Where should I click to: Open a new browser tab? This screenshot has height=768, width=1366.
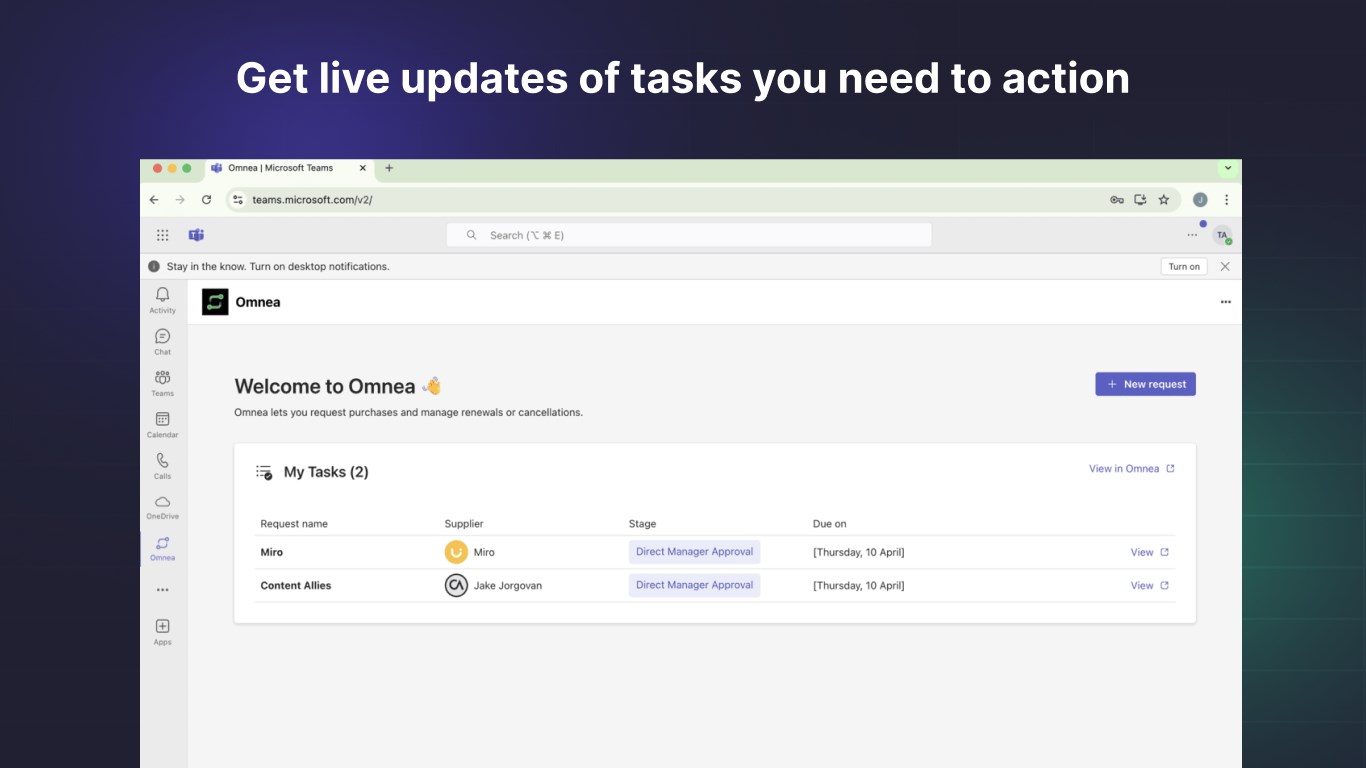(389, 168)
